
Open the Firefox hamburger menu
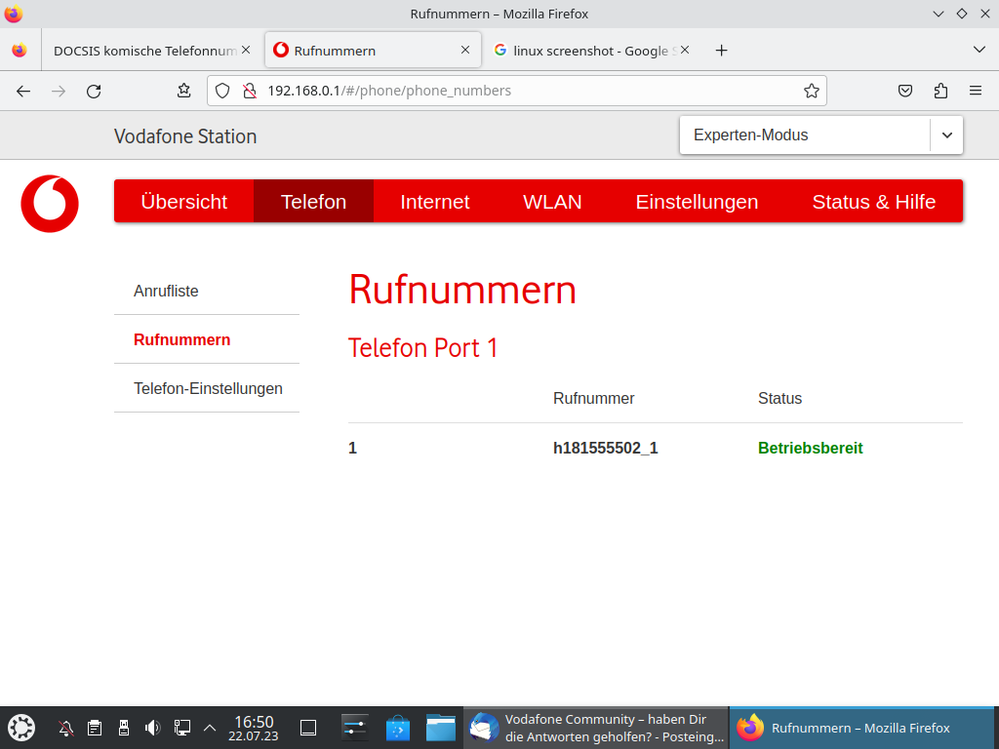pyautogui.click(x=975, y=91)
